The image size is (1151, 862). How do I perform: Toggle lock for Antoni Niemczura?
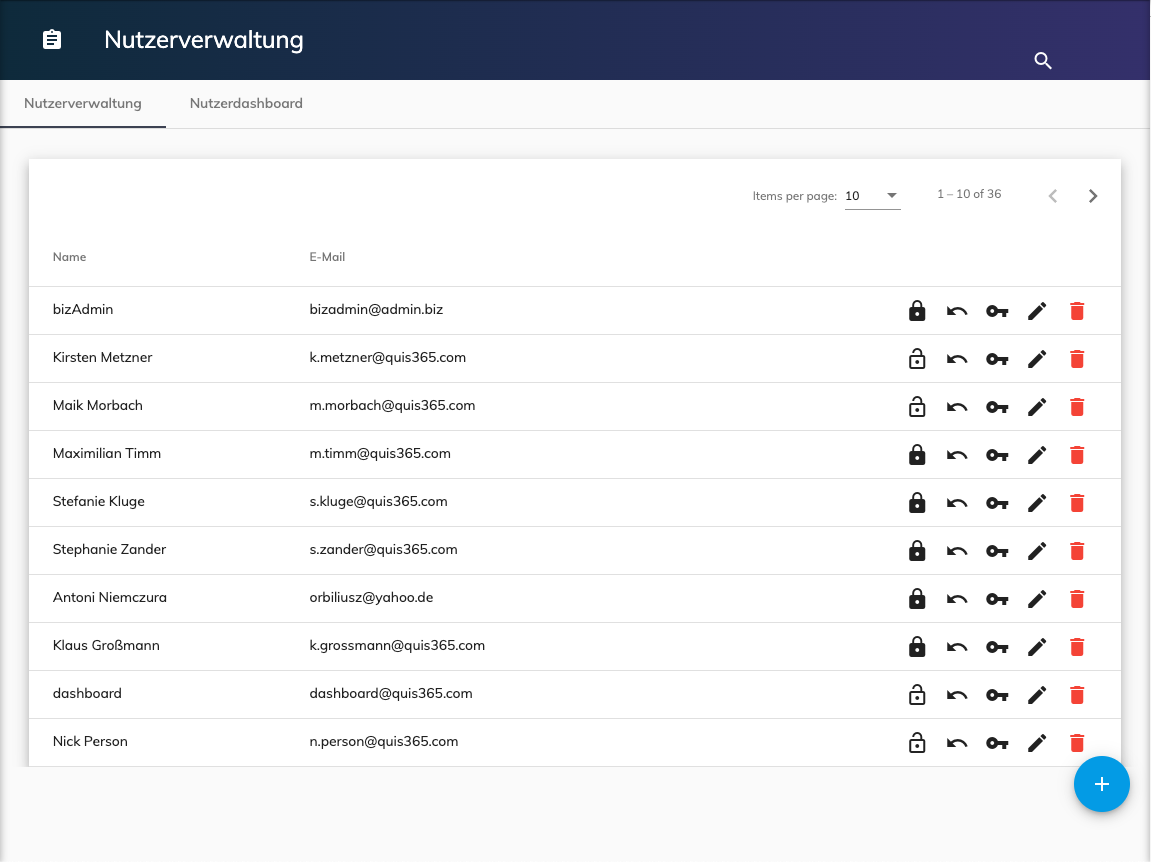pos(917,599)
